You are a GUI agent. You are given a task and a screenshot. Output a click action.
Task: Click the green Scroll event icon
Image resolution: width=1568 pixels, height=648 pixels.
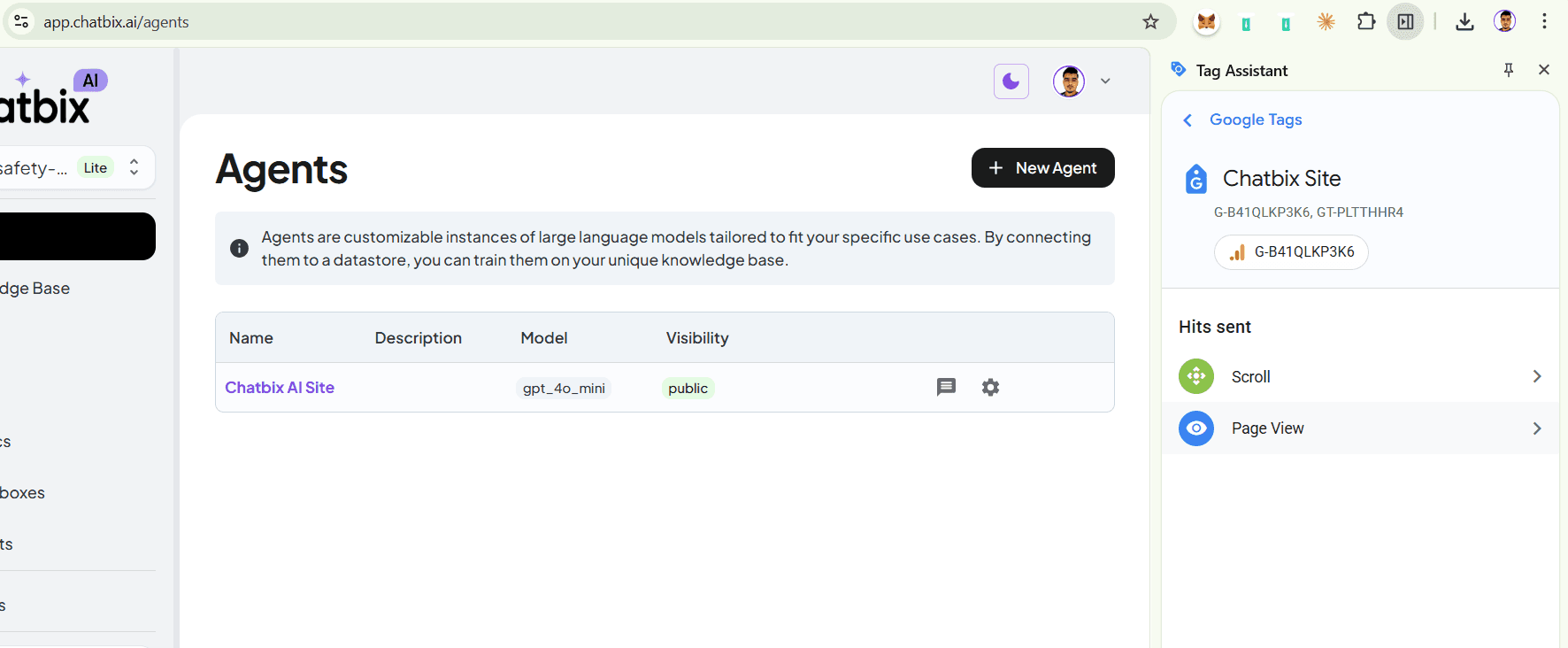tap(1196, 376)
